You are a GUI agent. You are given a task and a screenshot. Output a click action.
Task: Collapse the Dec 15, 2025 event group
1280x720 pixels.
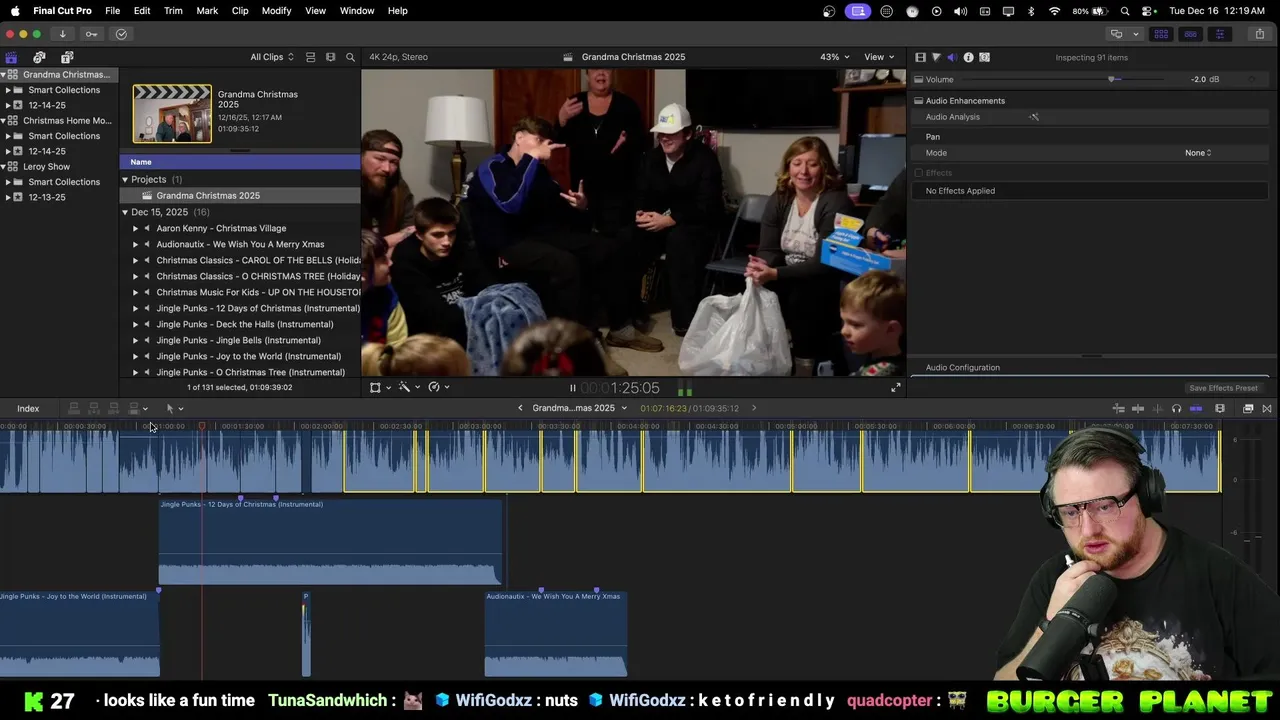click(x=125, y=212)
